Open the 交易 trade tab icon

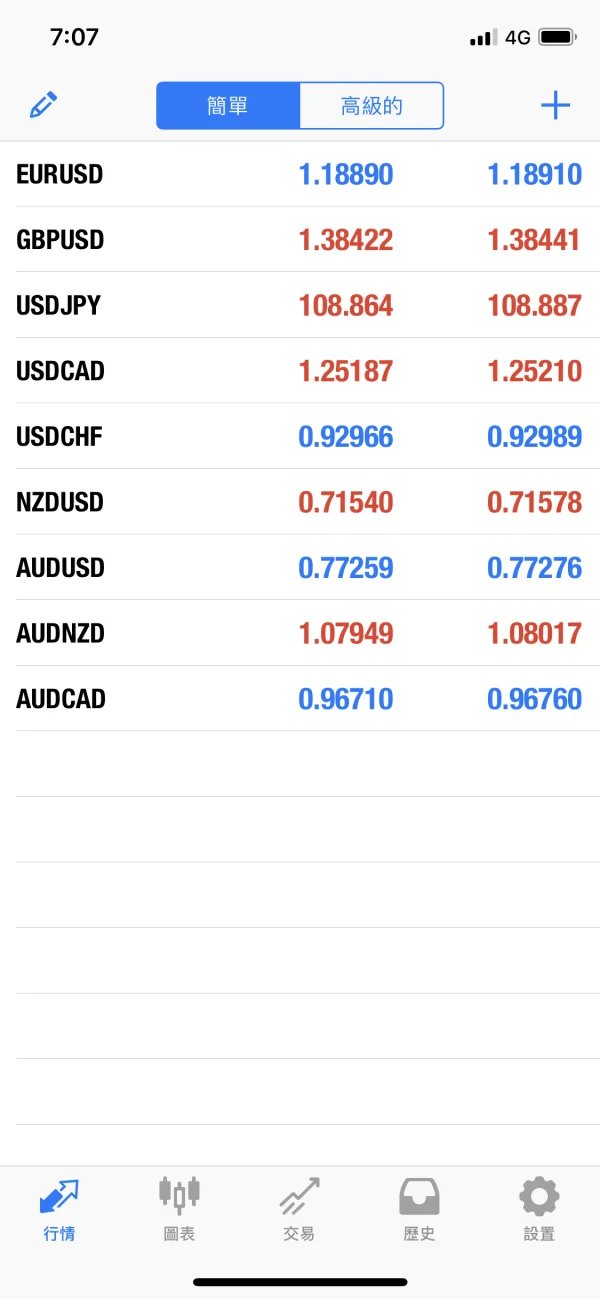coord(299,1194)
